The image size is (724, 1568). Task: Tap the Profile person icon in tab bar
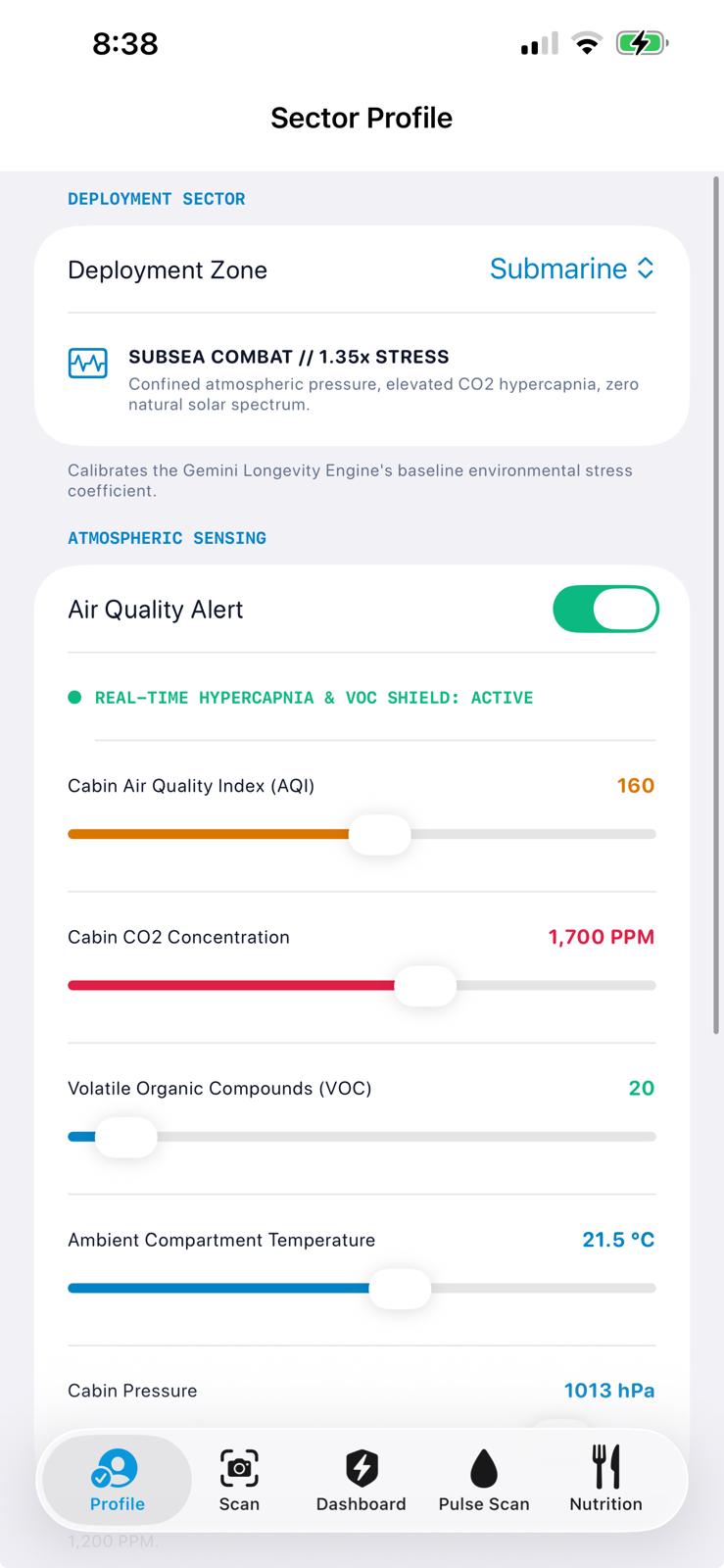click(x=115, y=1469)
